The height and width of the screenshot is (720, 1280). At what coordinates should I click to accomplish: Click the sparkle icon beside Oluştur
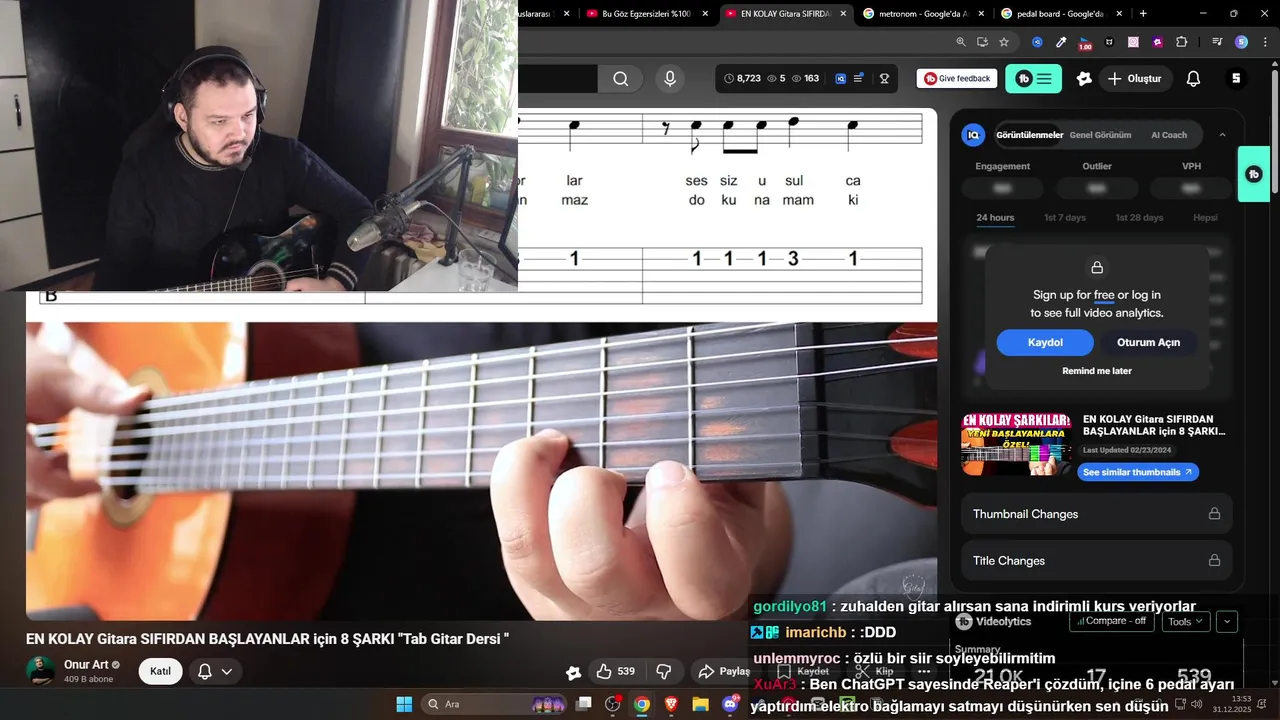pyautogui.click(x=1084, y=79)
